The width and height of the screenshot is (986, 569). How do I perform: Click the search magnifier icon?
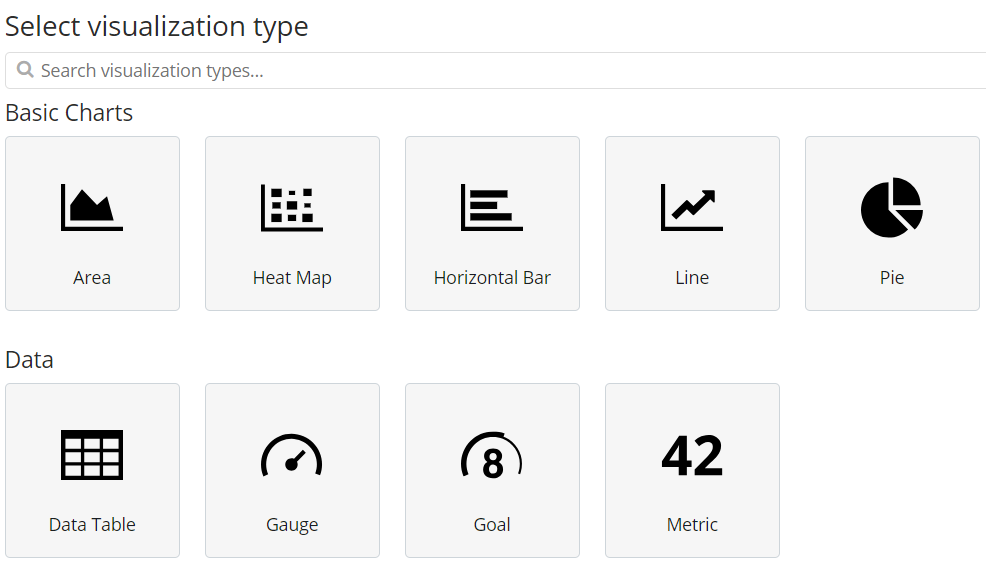(25, 71)
